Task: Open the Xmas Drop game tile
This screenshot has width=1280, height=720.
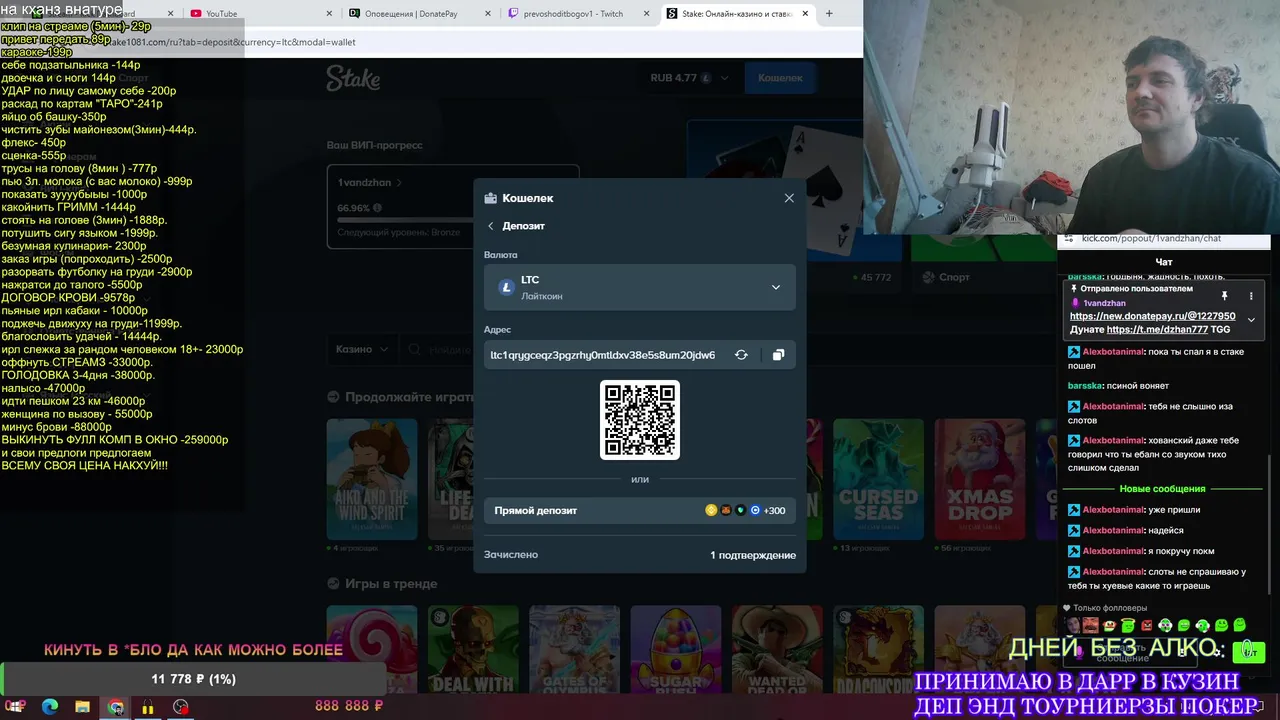Action: click(980, 479)
